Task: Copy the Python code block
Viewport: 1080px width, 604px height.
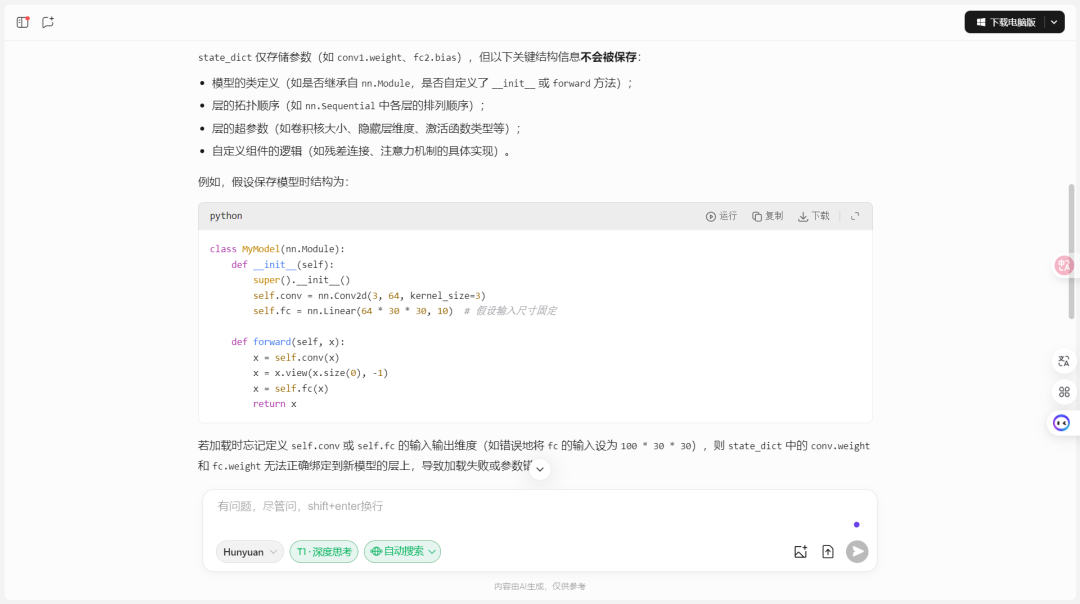Action: 767,215
